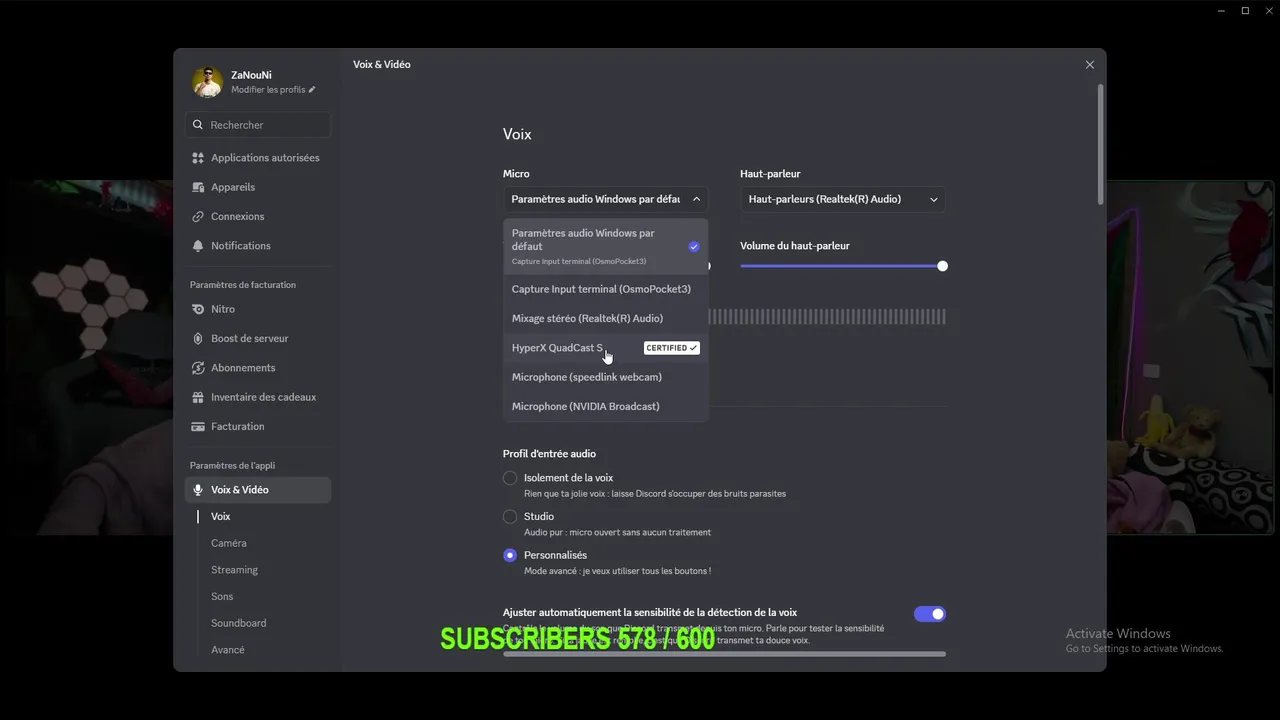Select the Voix sub-item
1280x720 pixels.
click(221, 516)
